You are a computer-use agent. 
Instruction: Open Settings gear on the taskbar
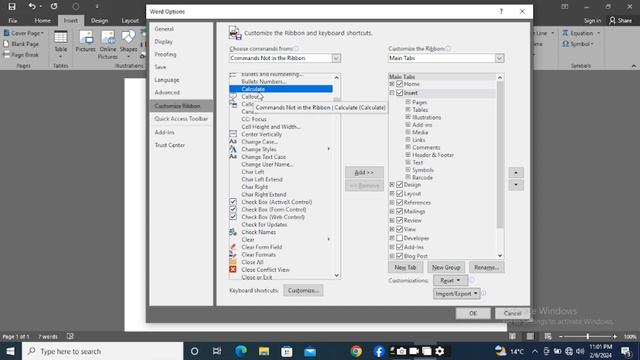(440, 351)
